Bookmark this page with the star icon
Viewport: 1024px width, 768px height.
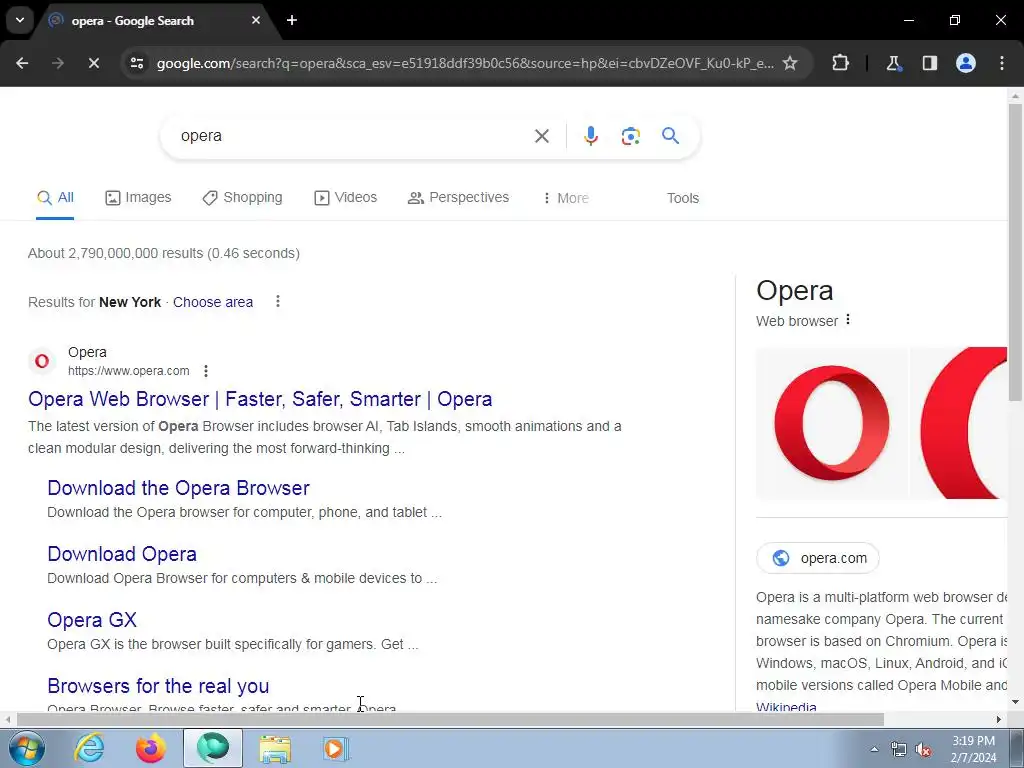[790, 63]
